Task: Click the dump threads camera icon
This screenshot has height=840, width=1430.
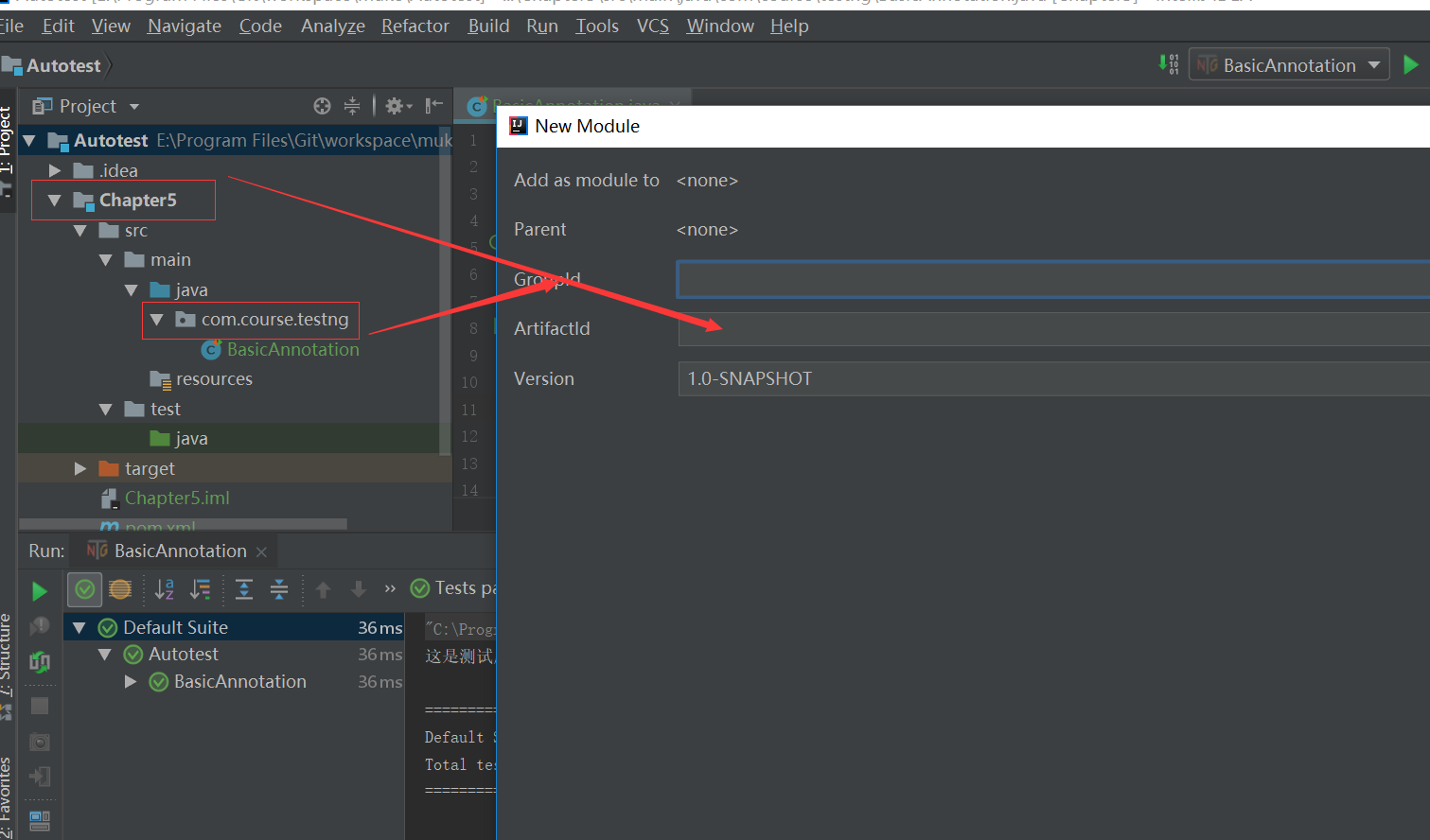Action: click(x=40, y=742)
